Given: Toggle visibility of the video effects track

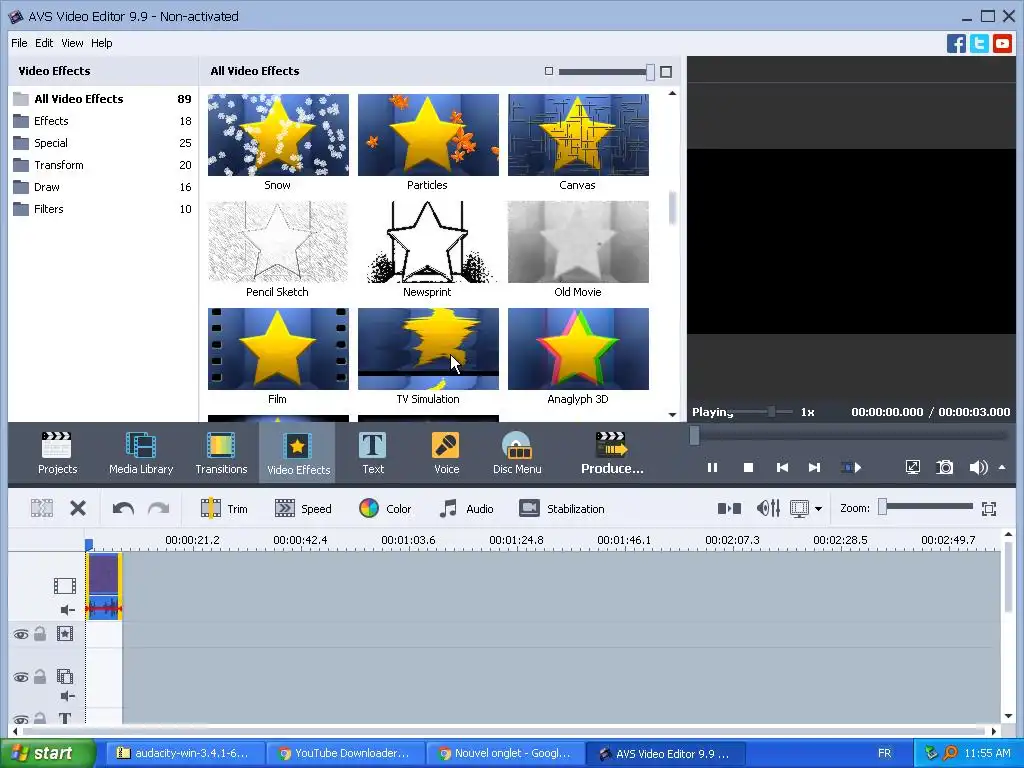Looking at the screenshot, I should pyautogui.click(x=21, y=634).
